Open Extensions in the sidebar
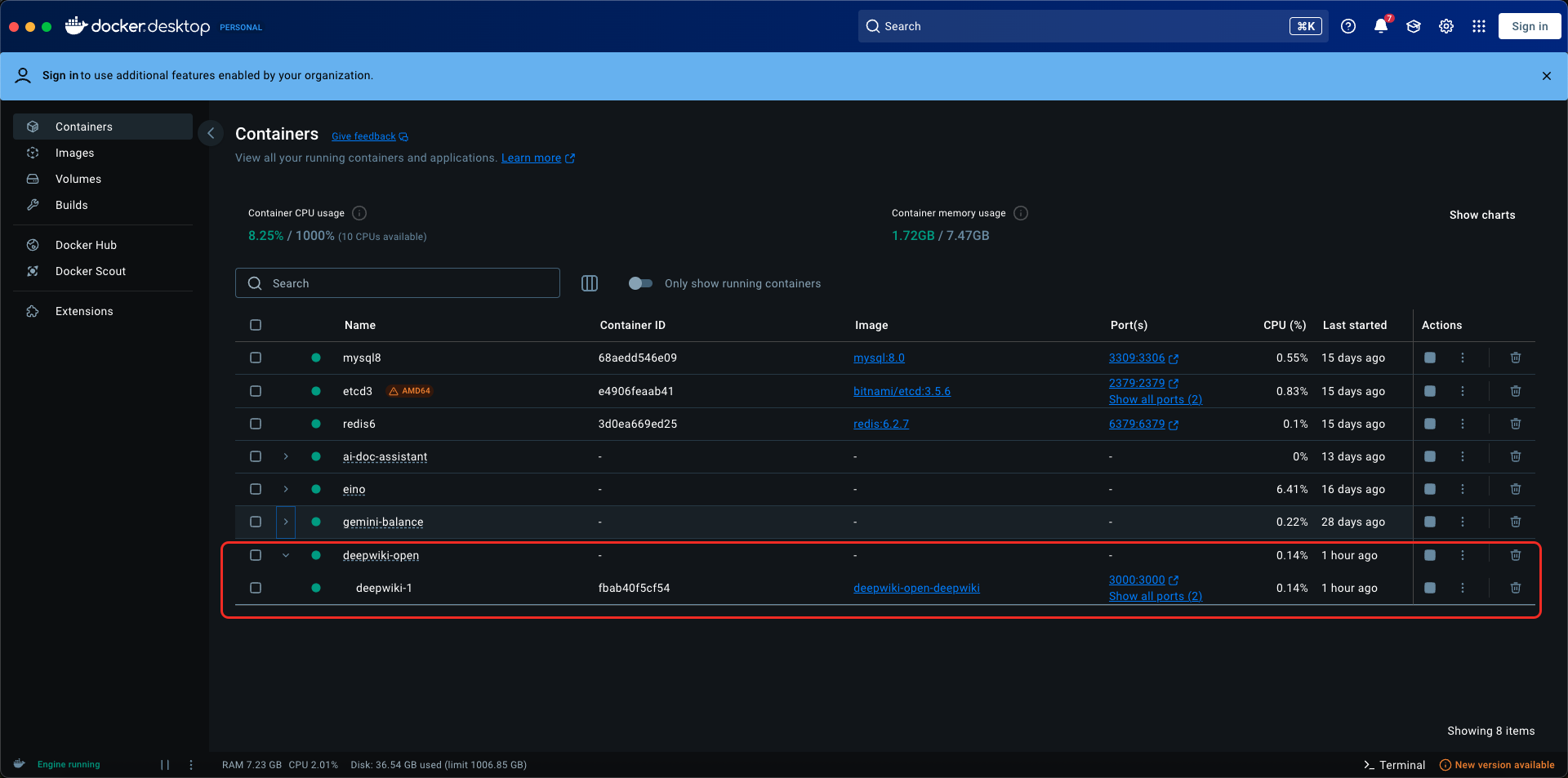The image size is (1568, 778). tap(103, 311)
